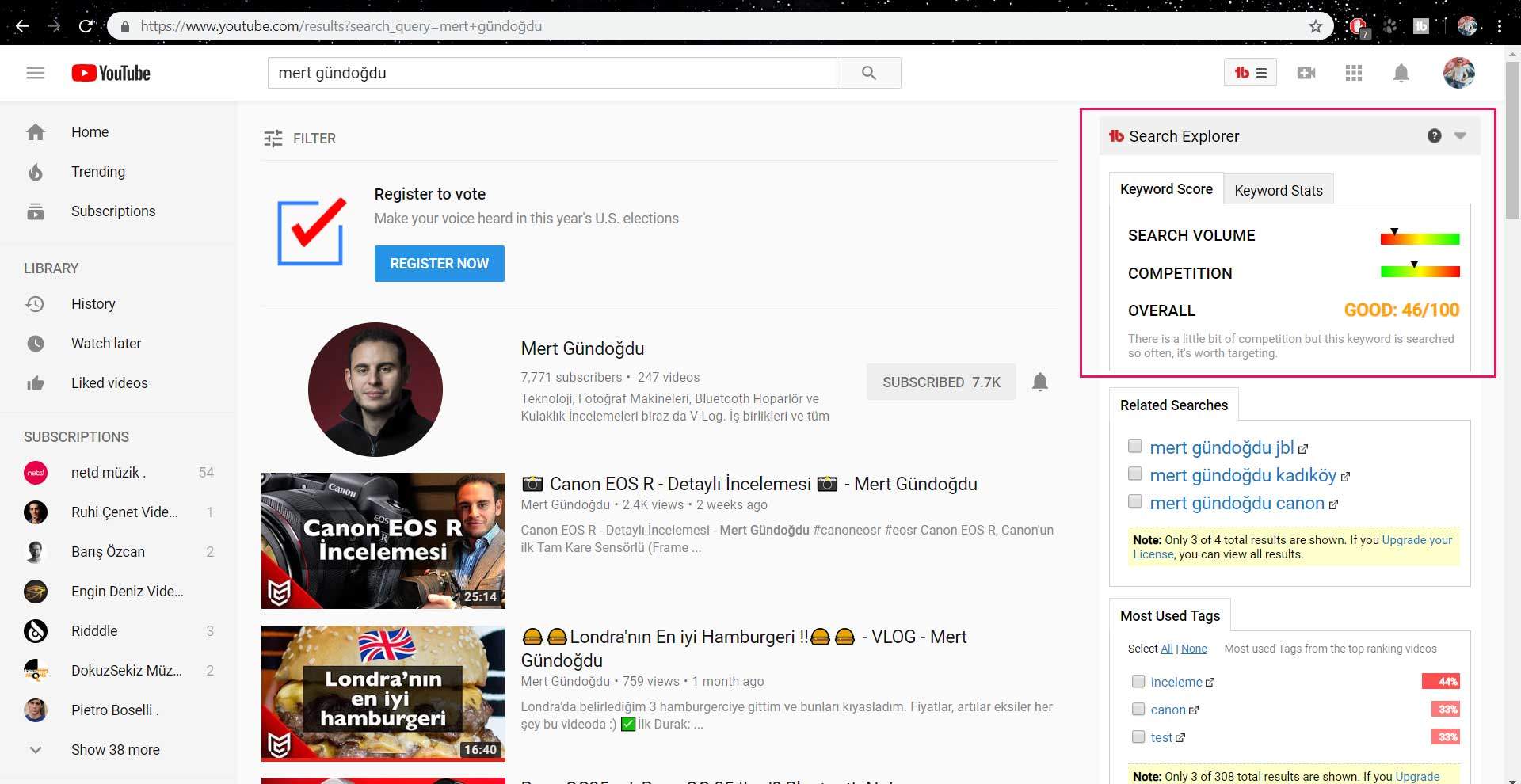Image resolution: width=1521 pixels, height=784 pixels.
Task: Open Canon EOS R Detaylı İncelemesi video title
Action: tap(749, 484)
